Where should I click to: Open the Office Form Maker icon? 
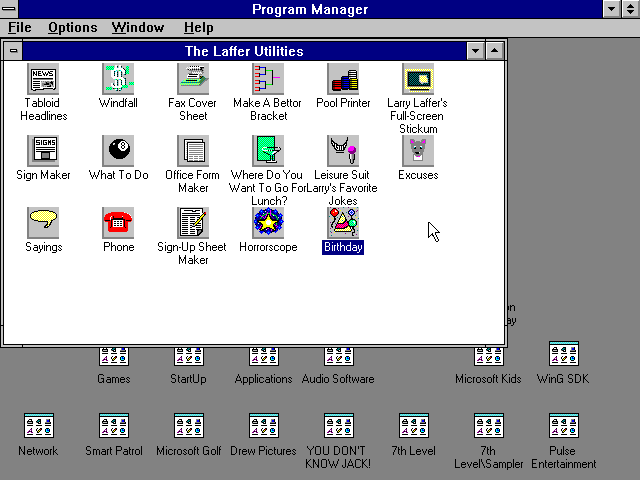(x=193, y=151)
